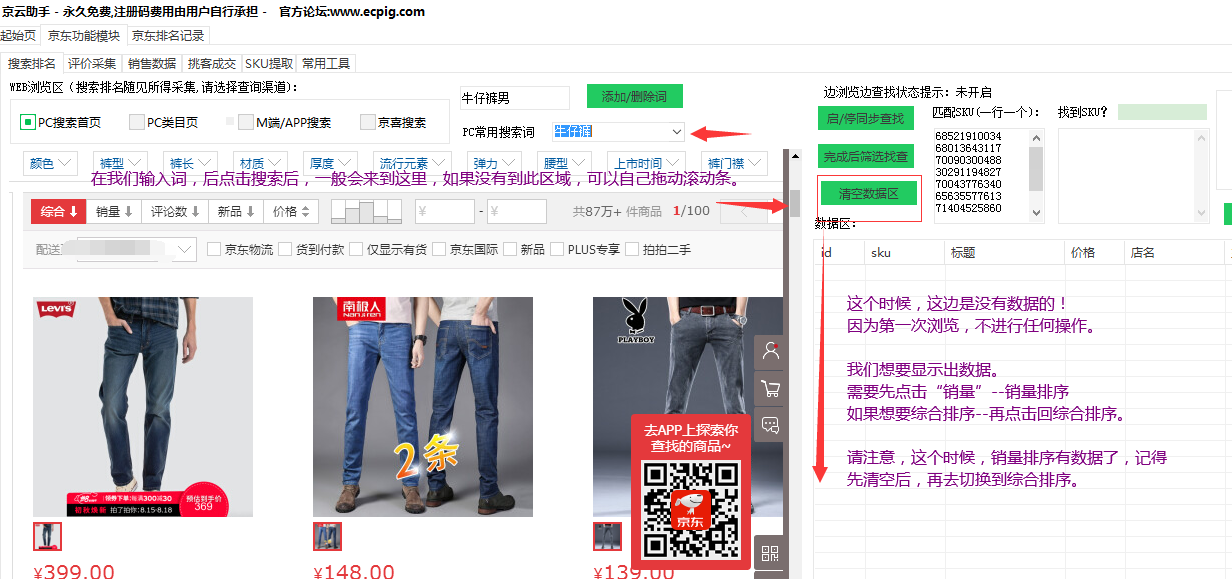This screenshot has height=579, width=1232.
Task: Check the 京东国际 filter
Action: point(440,249)
